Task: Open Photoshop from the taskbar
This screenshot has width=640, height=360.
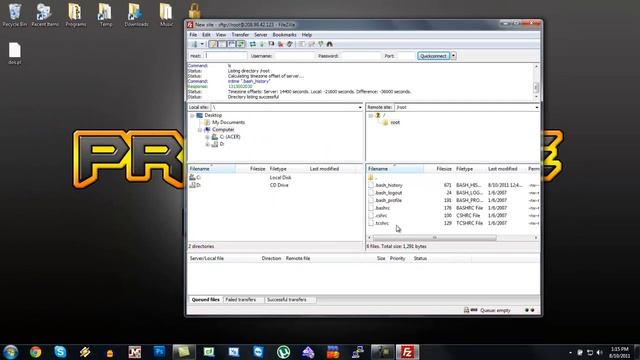Action: [159, 352]
